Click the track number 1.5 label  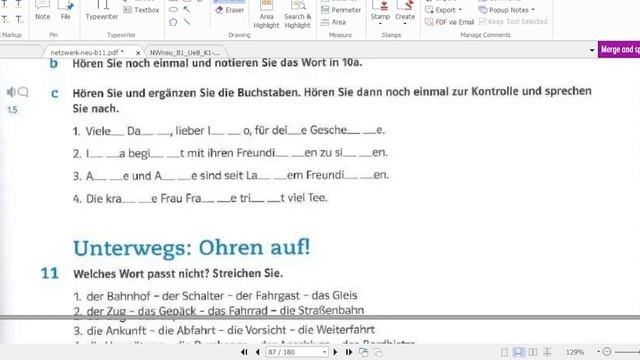(x=12, y=110)
